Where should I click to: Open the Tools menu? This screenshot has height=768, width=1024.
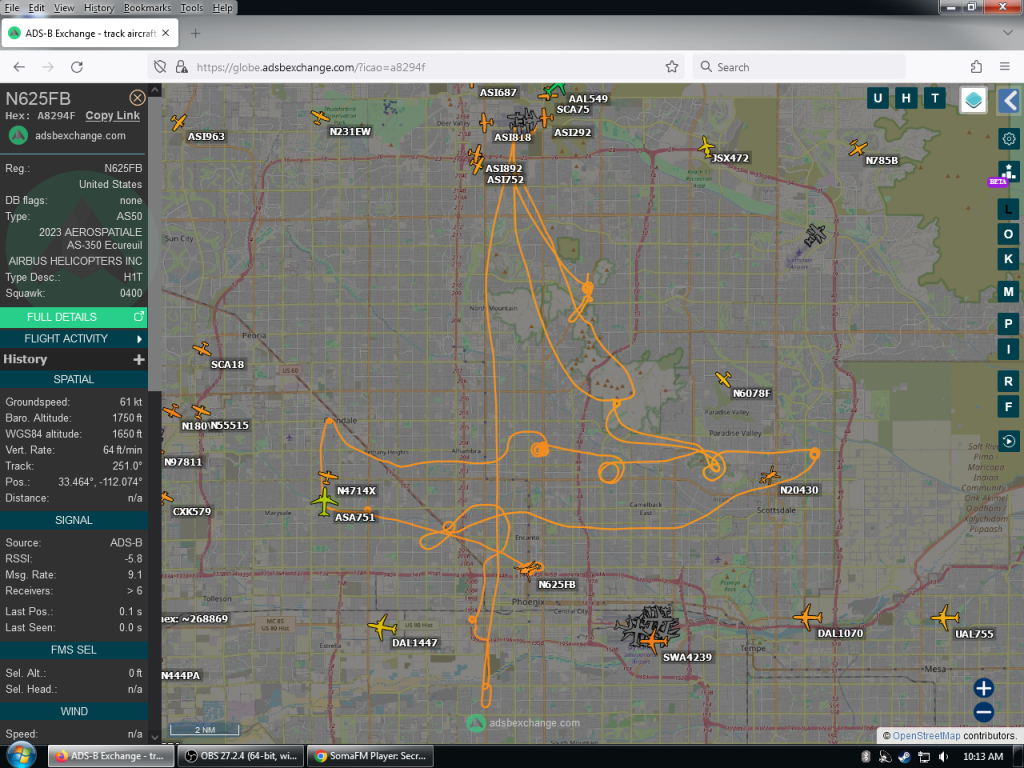tap(191, 8)
